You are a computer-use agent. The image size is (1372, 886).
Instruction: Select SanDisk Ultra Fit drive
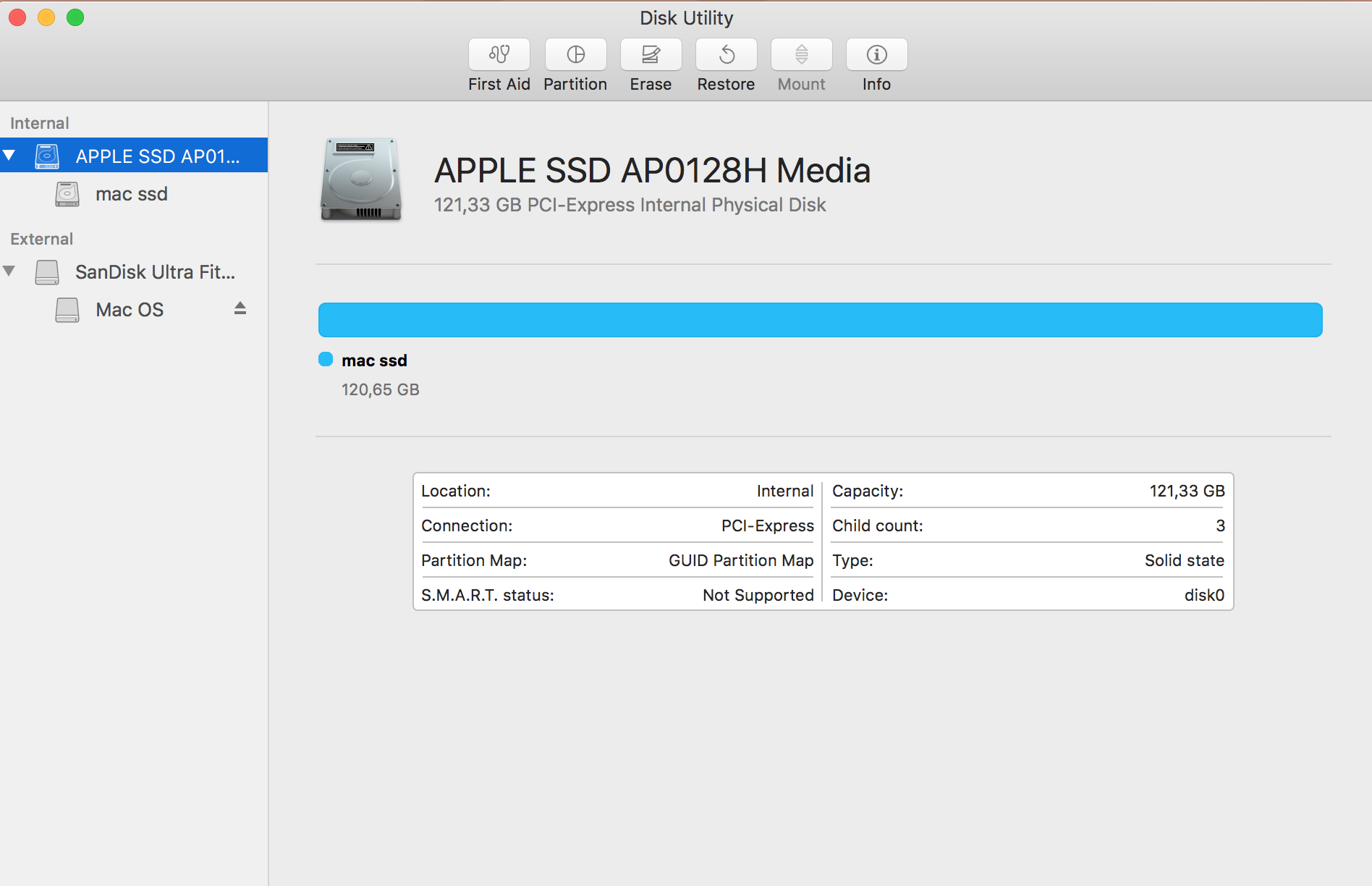pyautogui.click(x=155, y=272)
